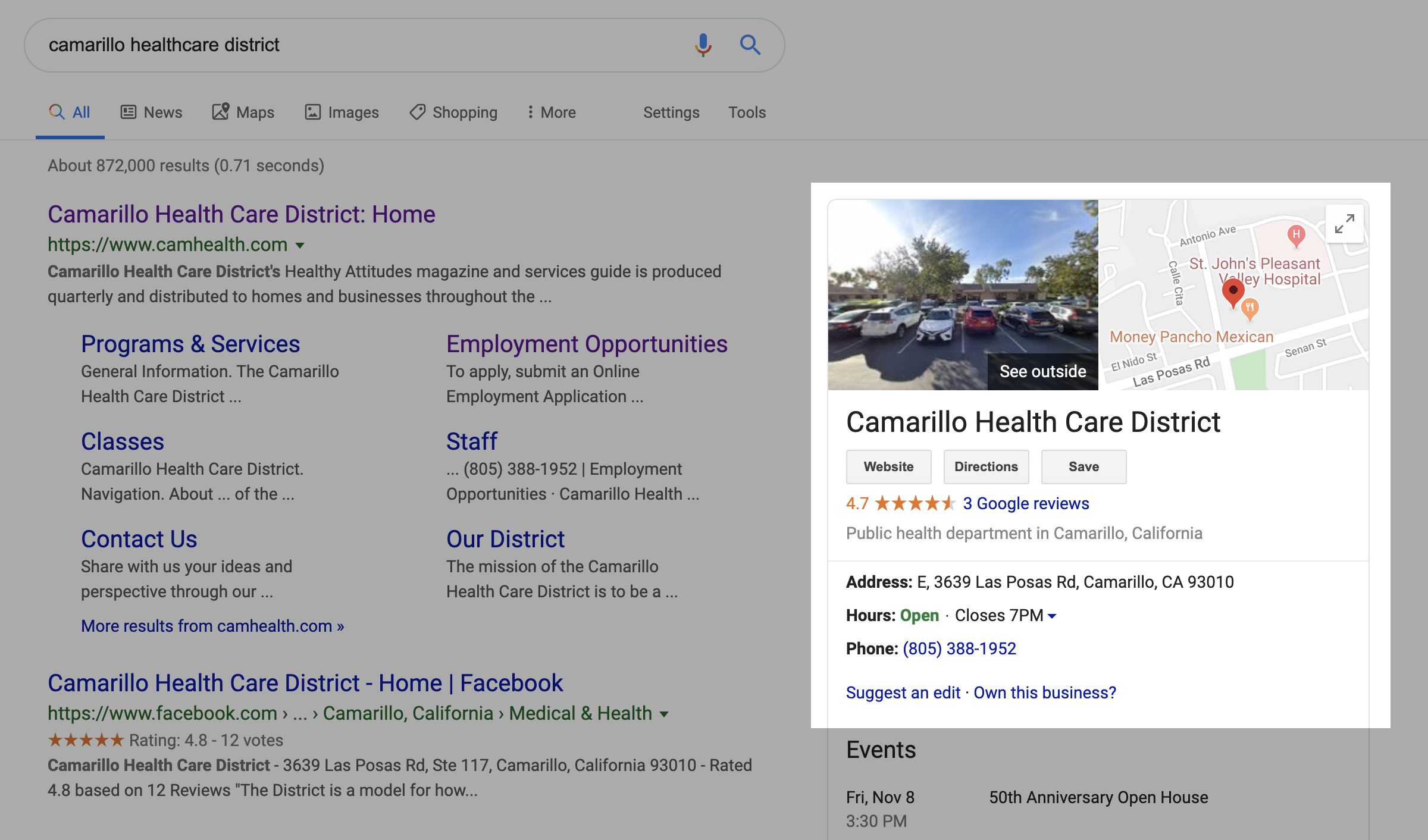Image resolution: width=1428 pixels, height=840 pixels.
Task: Switch to the Maps tab
Action: coord(243,112)
